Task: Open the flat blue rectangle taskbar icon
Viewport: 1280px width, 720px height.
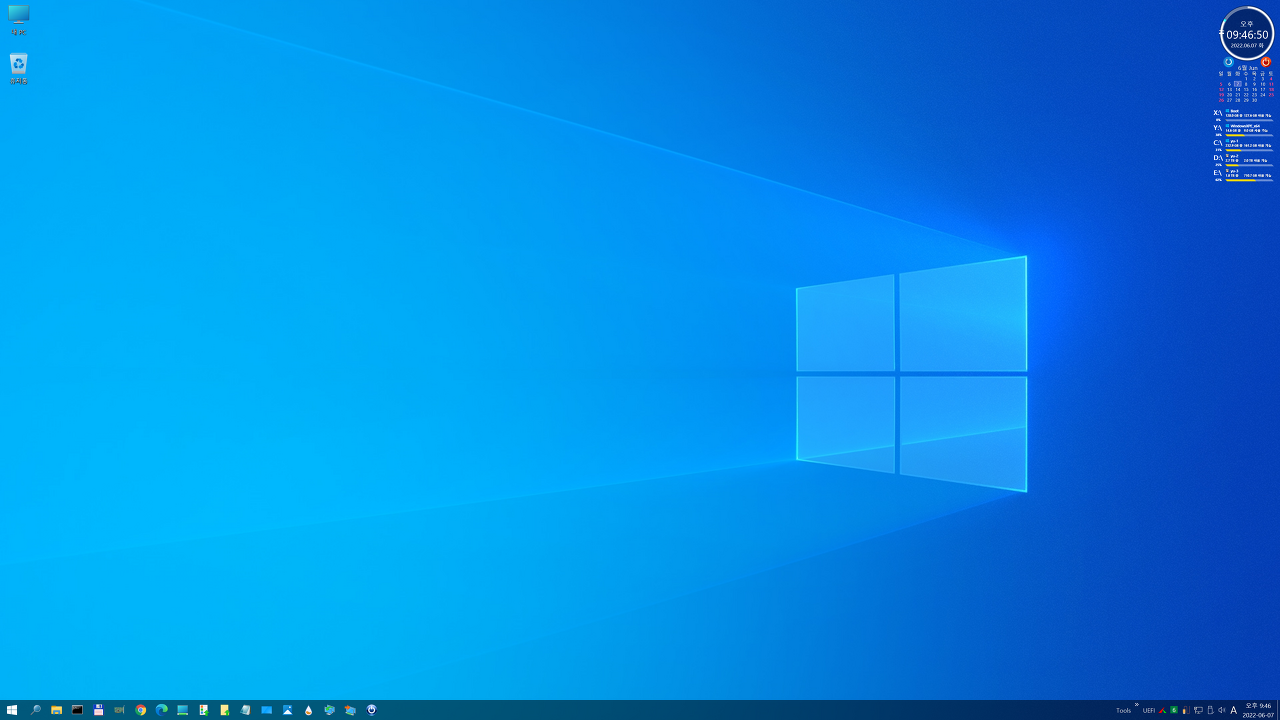Action: 267,710
